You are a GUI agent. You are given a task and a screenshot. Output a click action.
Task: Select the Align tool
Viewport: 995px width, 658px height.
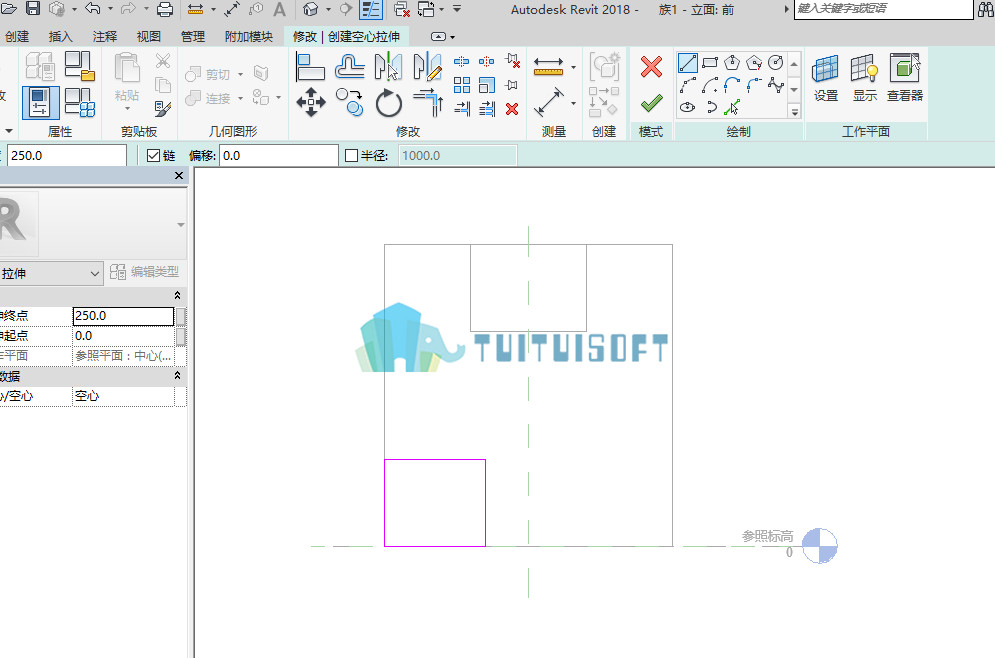tap(310, 67)
